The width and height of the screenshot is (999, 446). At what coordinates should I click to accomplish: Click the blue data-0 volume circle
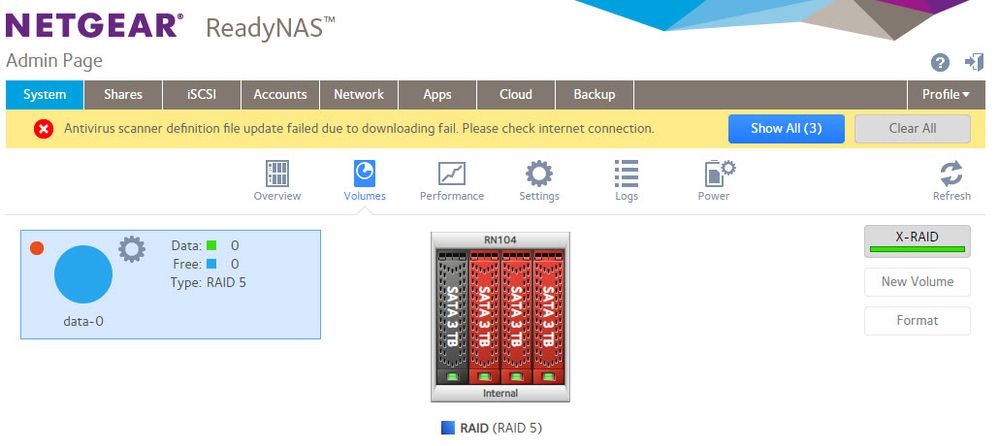pos(83,274)
